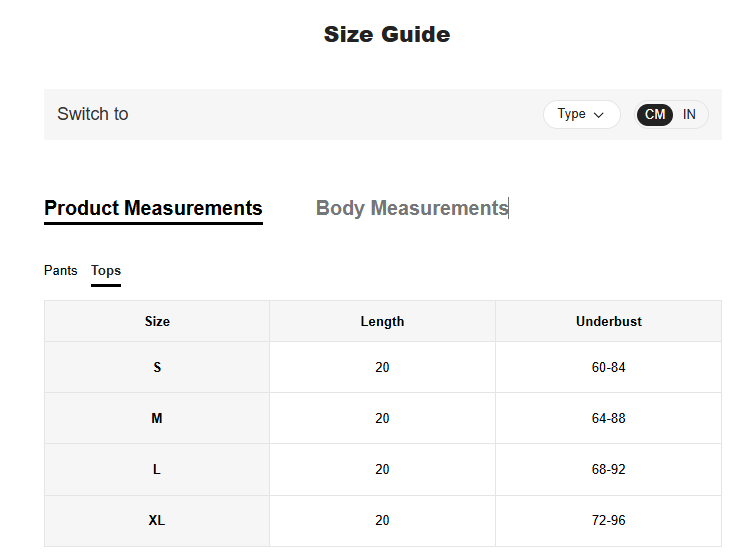Click the Switch to label

[93, 114]
